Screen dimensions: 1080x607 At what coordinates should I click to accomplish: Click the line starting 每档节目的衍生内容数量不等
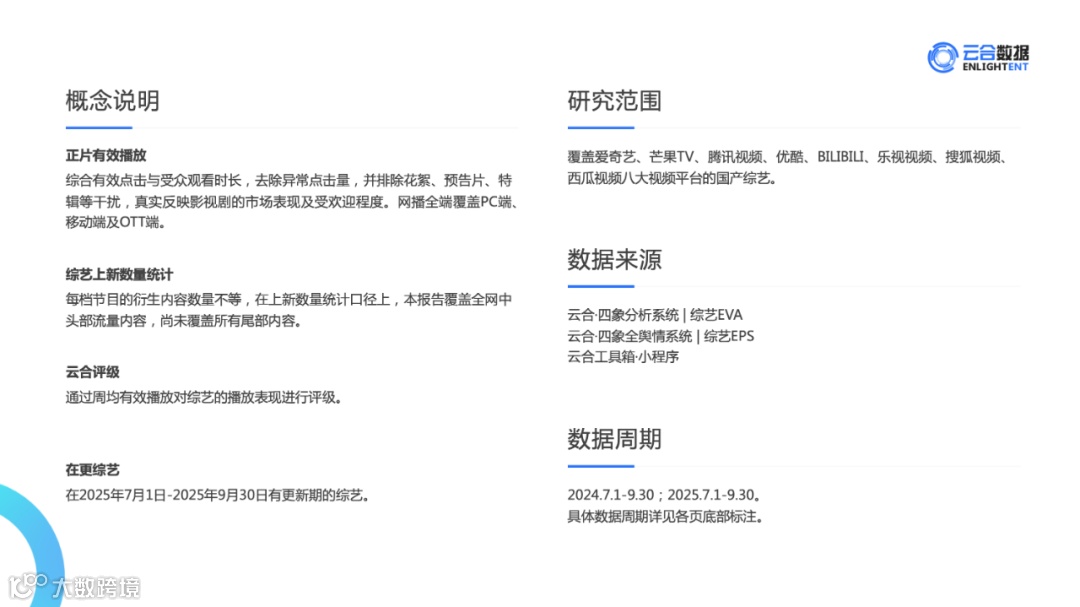[289, 300]
